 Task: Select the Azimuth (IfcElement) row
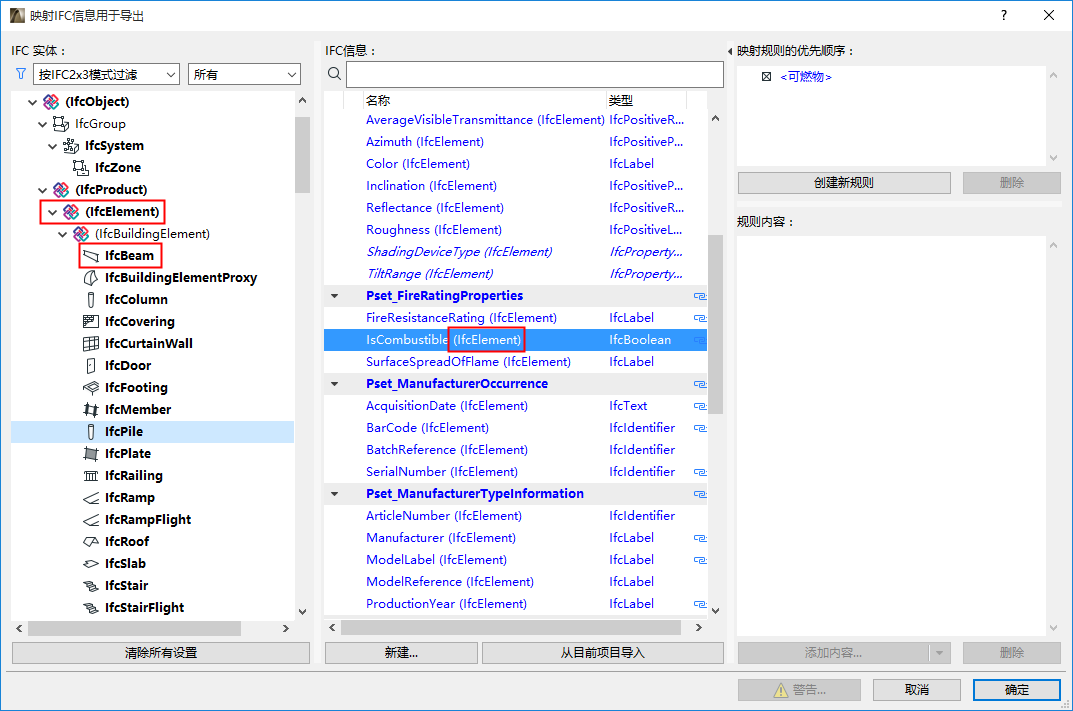pyautogui.click(x=515, y=142)
